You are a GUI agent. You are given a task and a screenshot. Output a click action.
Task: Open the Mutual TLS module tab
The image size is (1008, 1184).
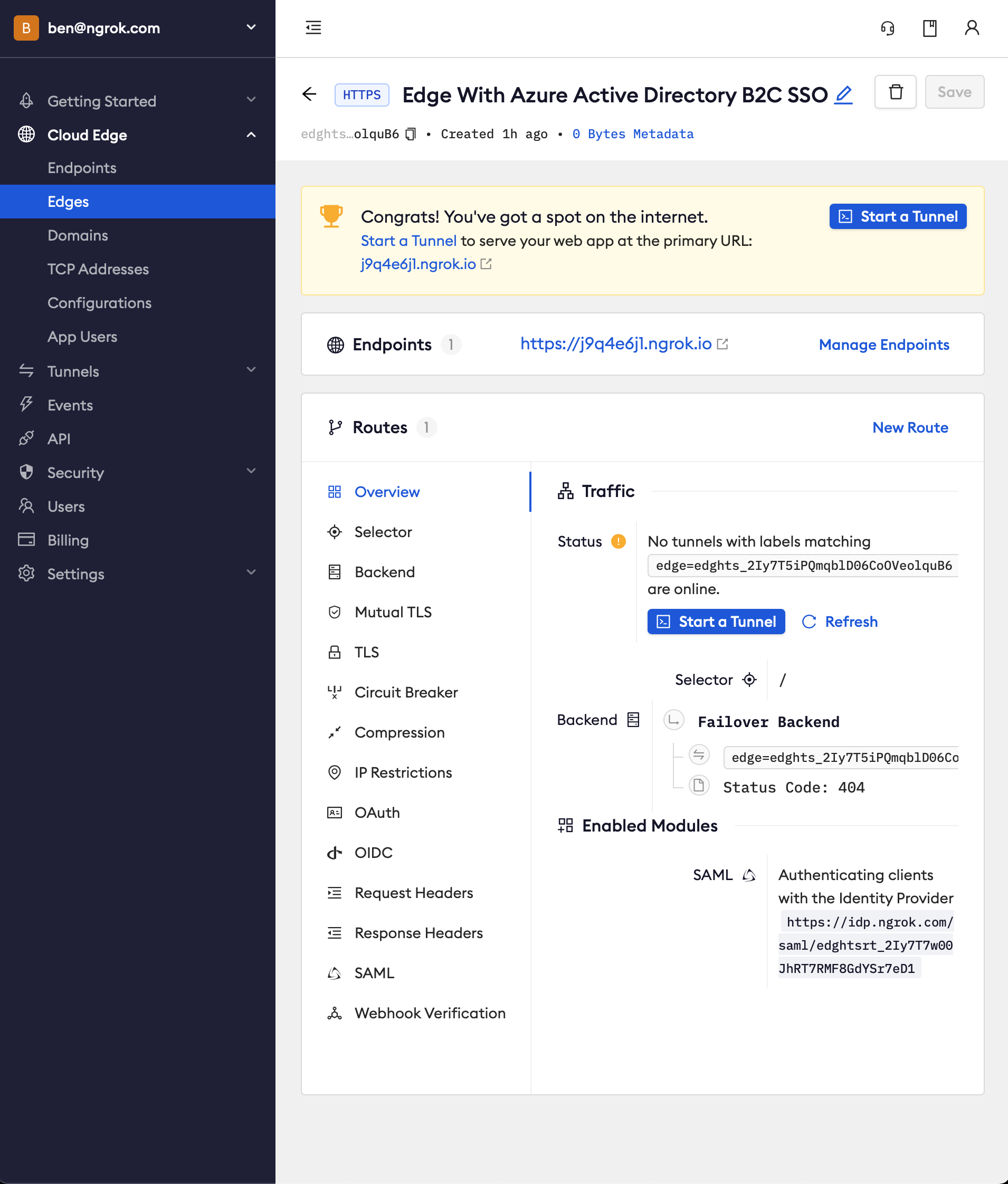[416, 612]
